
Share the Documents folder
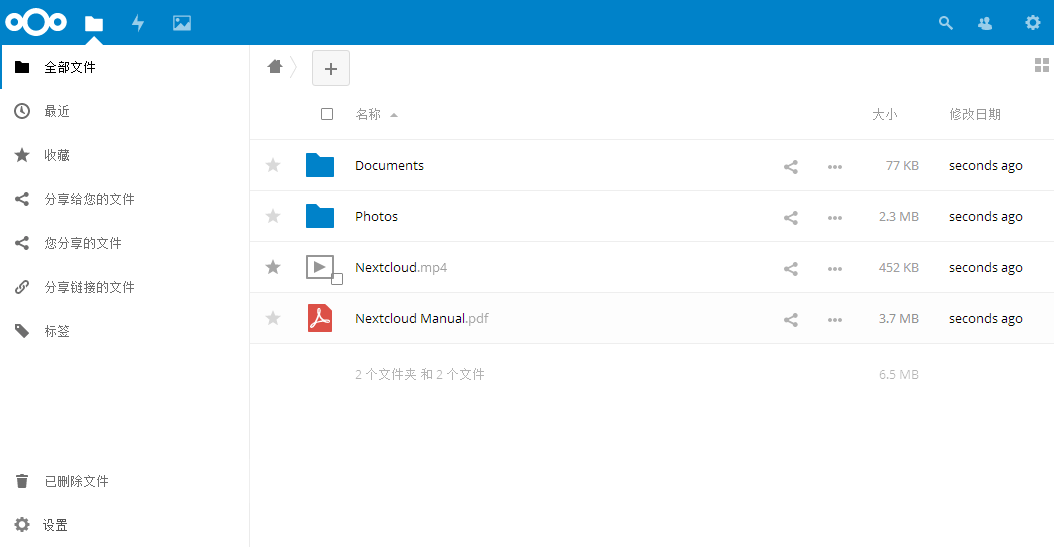pyautogui.click(x=790, y=167)
